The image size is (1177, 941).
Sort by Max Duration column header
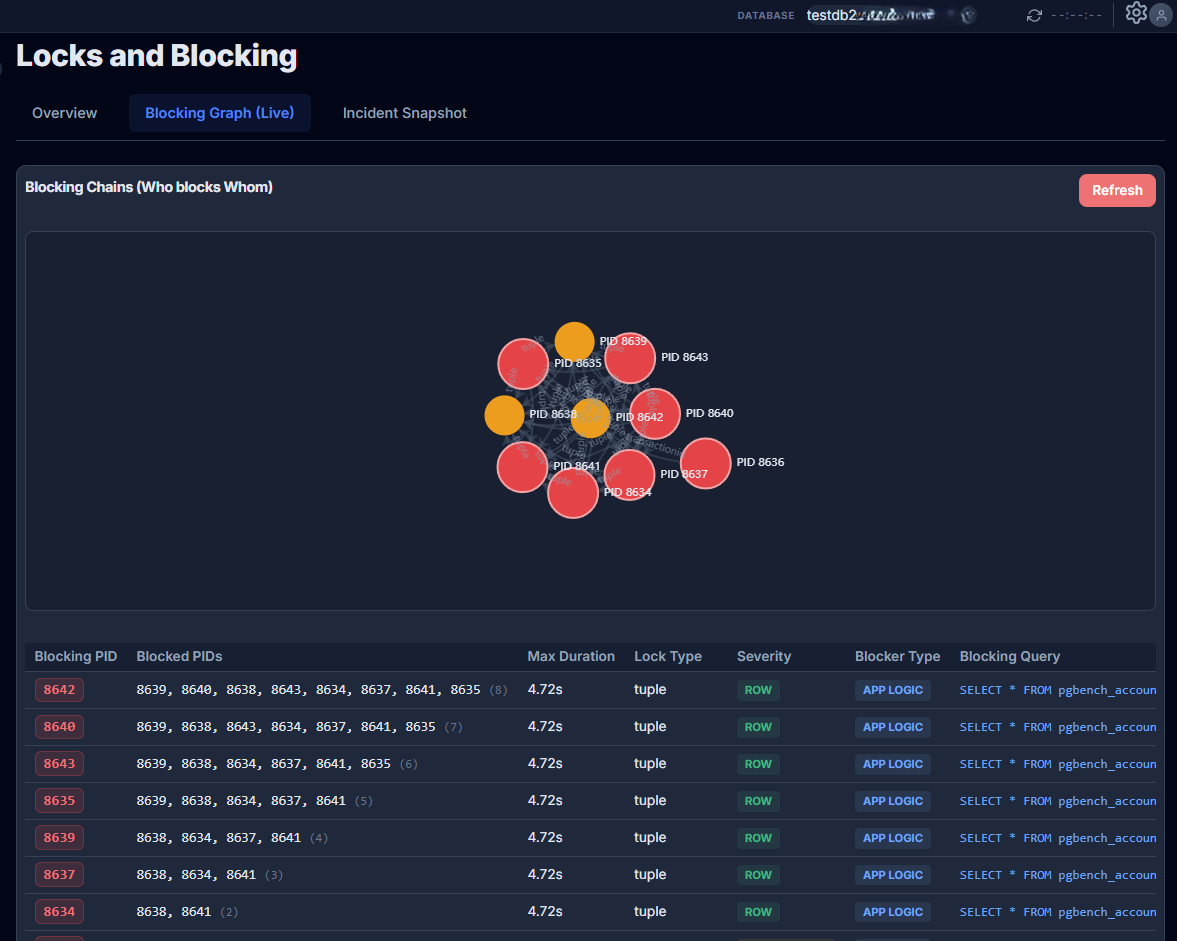click(571, 657)
